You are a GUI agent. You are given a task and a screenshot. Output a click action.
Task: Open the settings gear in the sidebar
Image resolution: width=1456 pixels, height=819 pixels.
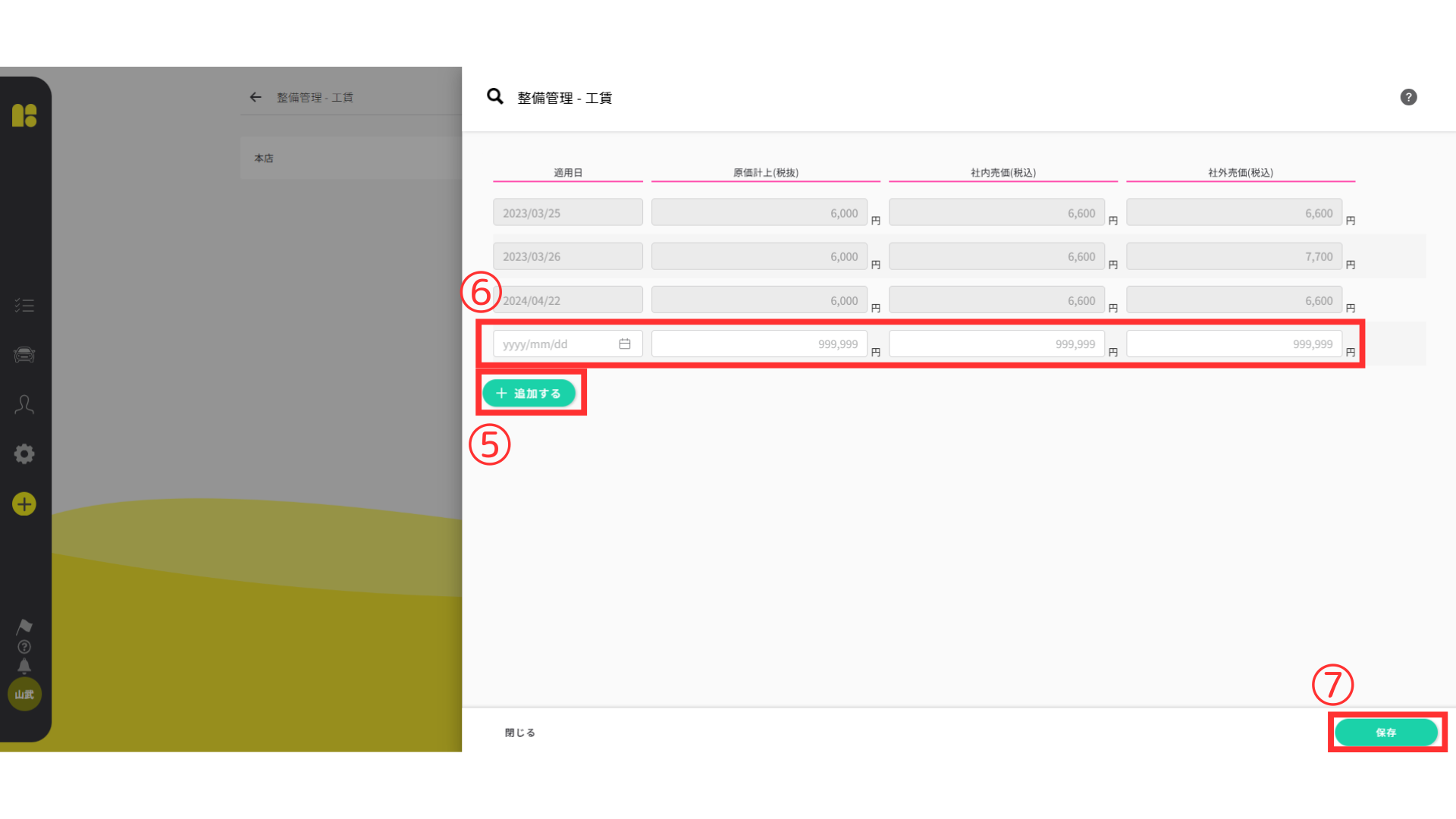[24, 454]
